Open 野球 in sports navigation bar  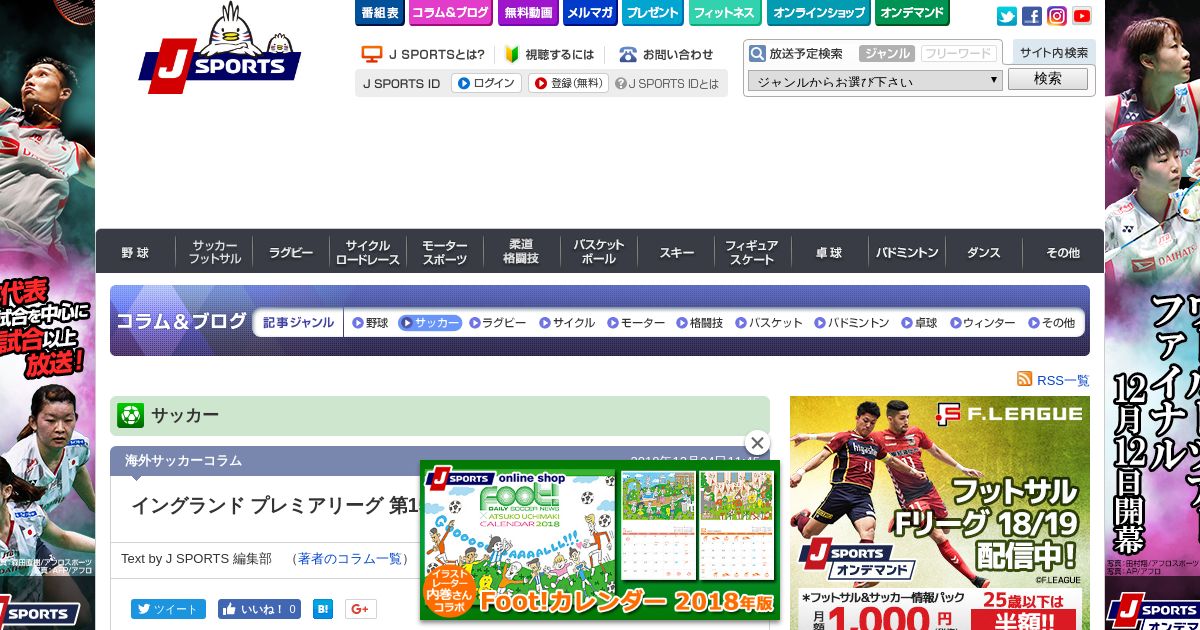tap(135, 252)
